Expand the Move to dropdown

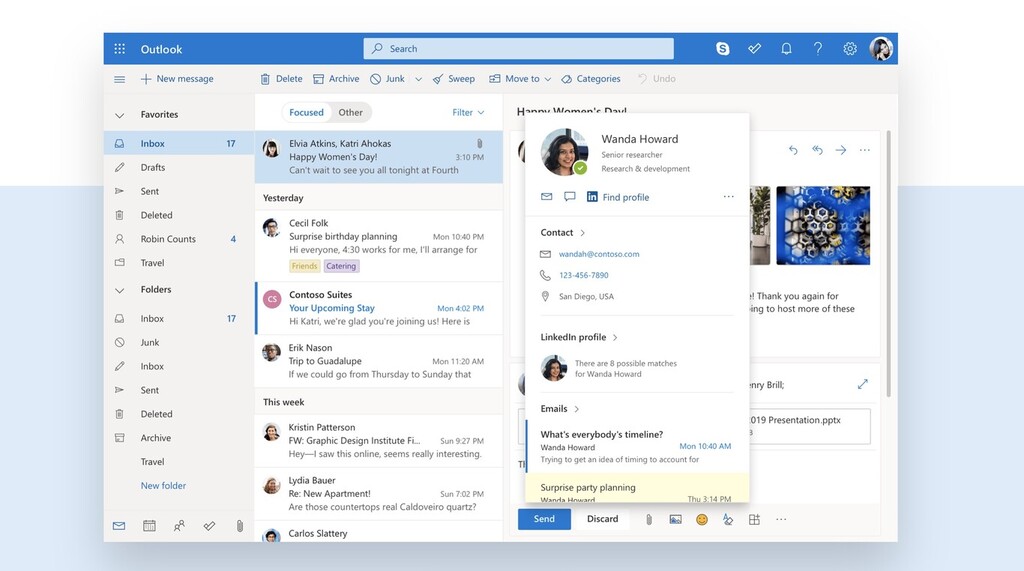(x=548, y=79)
